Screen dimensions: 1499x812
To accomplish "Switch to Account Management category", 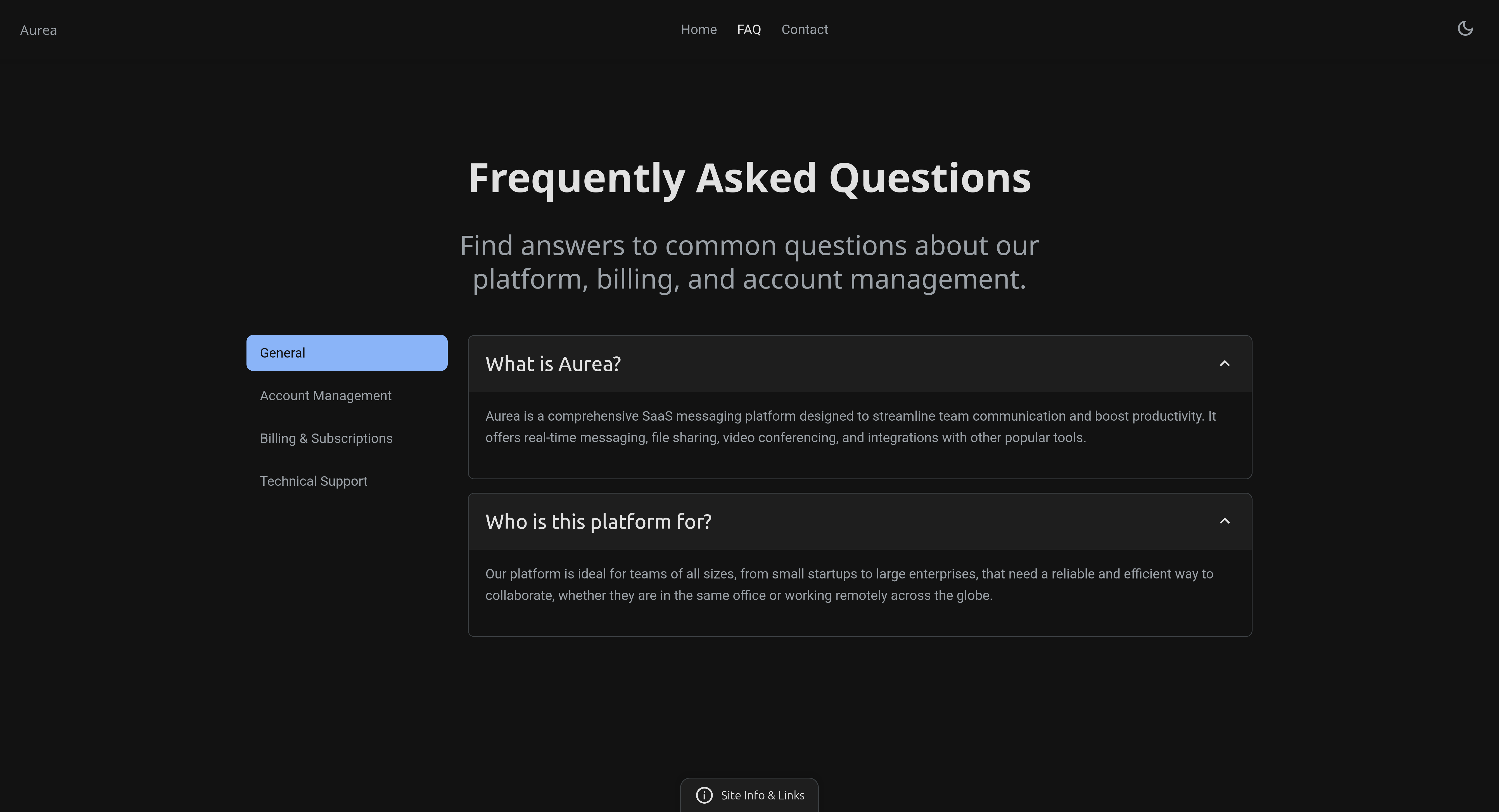I will [325, 396].
